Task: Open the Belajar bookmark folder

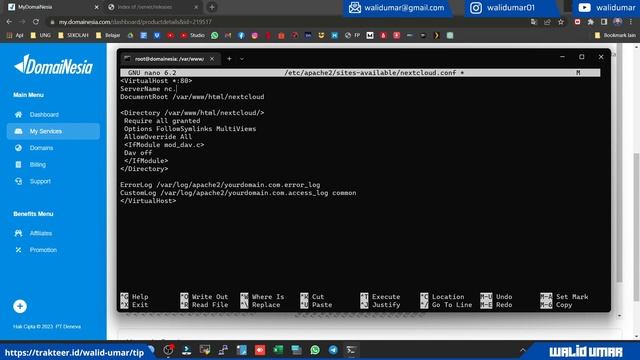Action: 108,36
